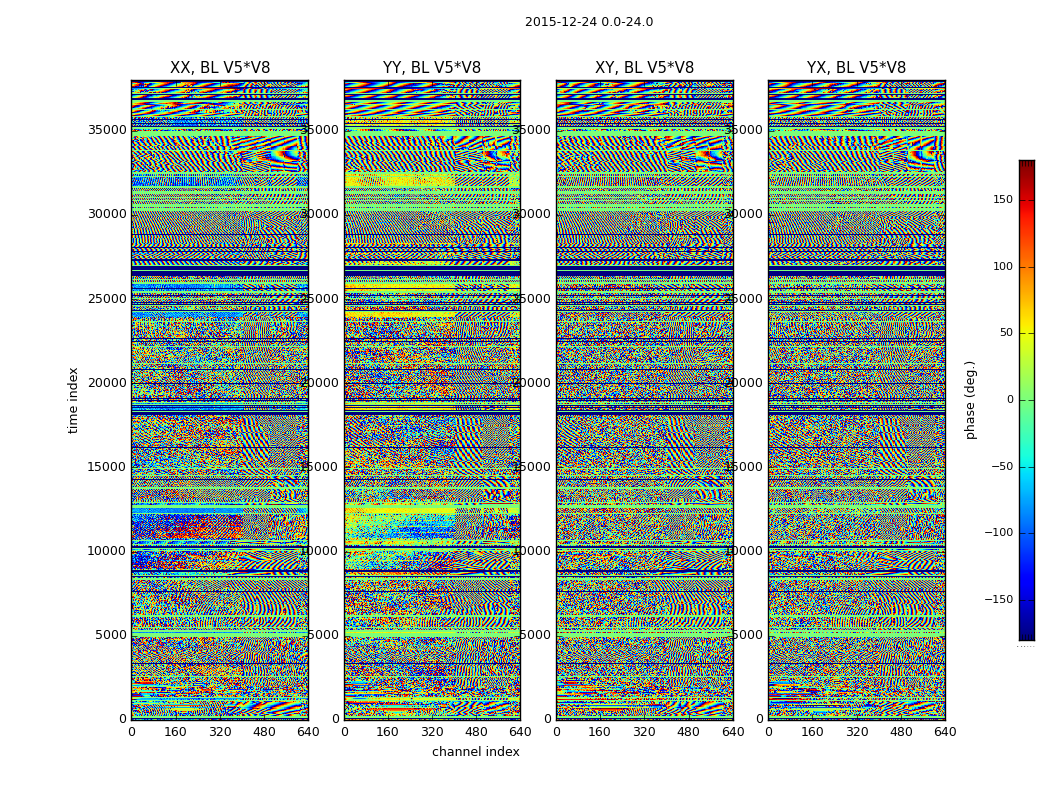Focus the XY phase heatmap panel
Image resolution: width=1050 pixels, height=800 pixels.
tap(644, 400)
